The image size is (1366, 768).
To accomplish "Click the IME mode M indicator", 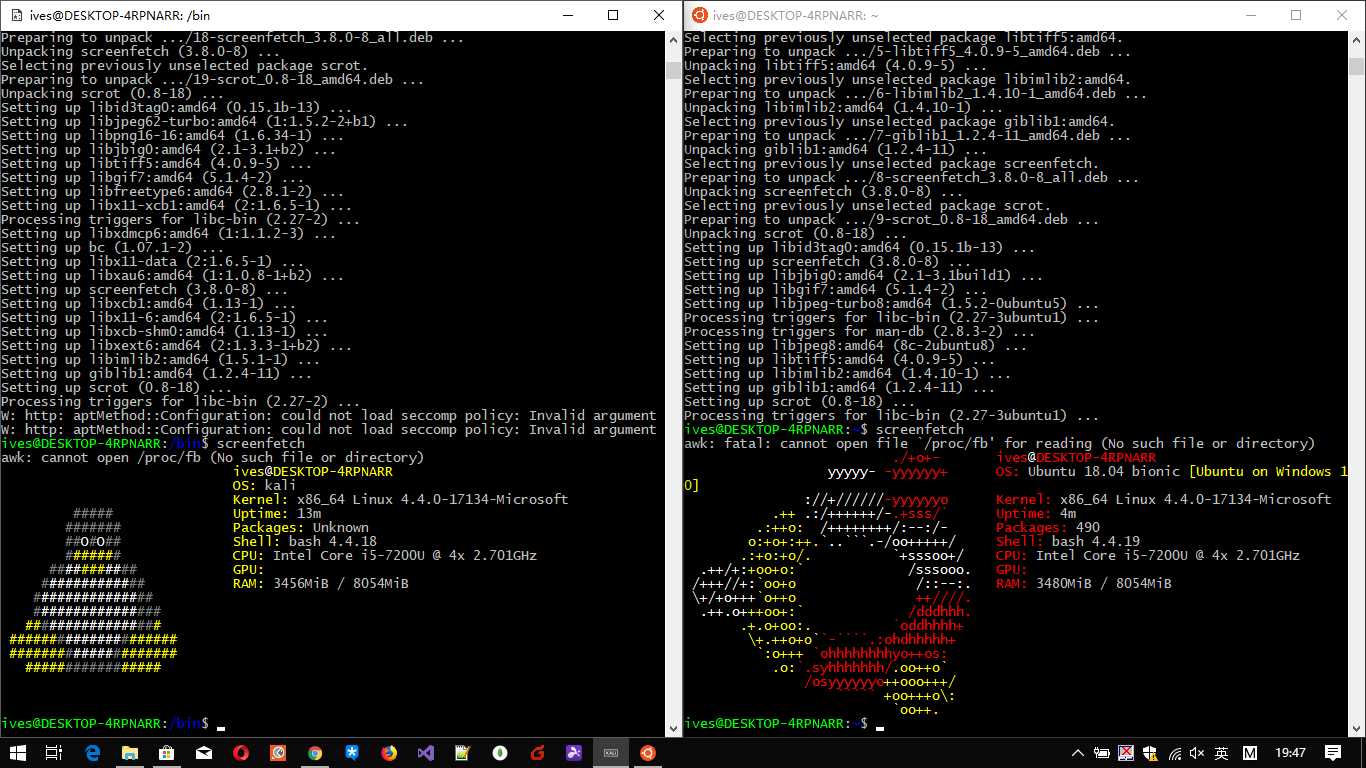I will click(1251, 752).
